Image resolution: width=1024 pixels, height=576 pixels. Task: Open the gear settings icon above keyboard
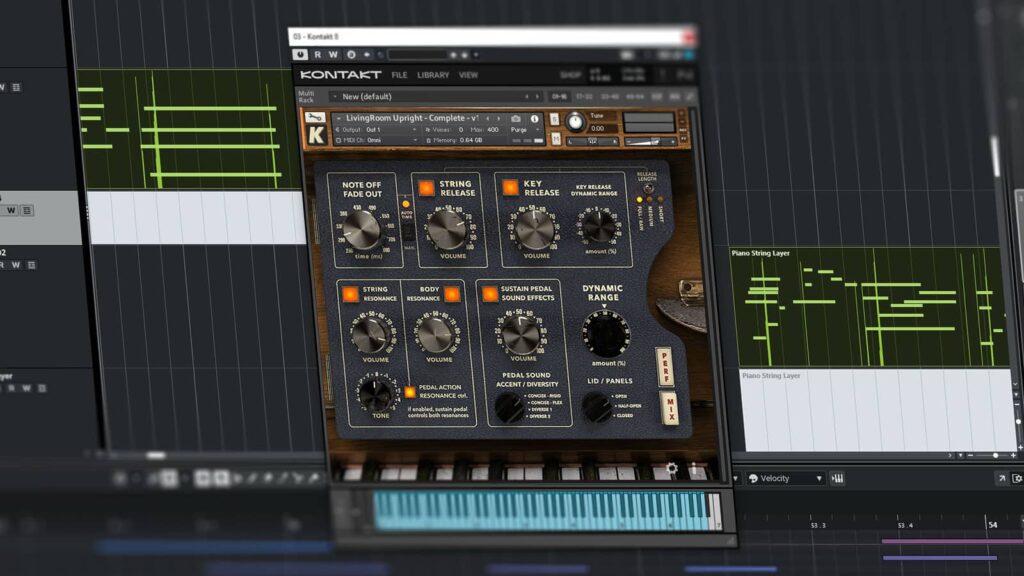pos(672,468)
